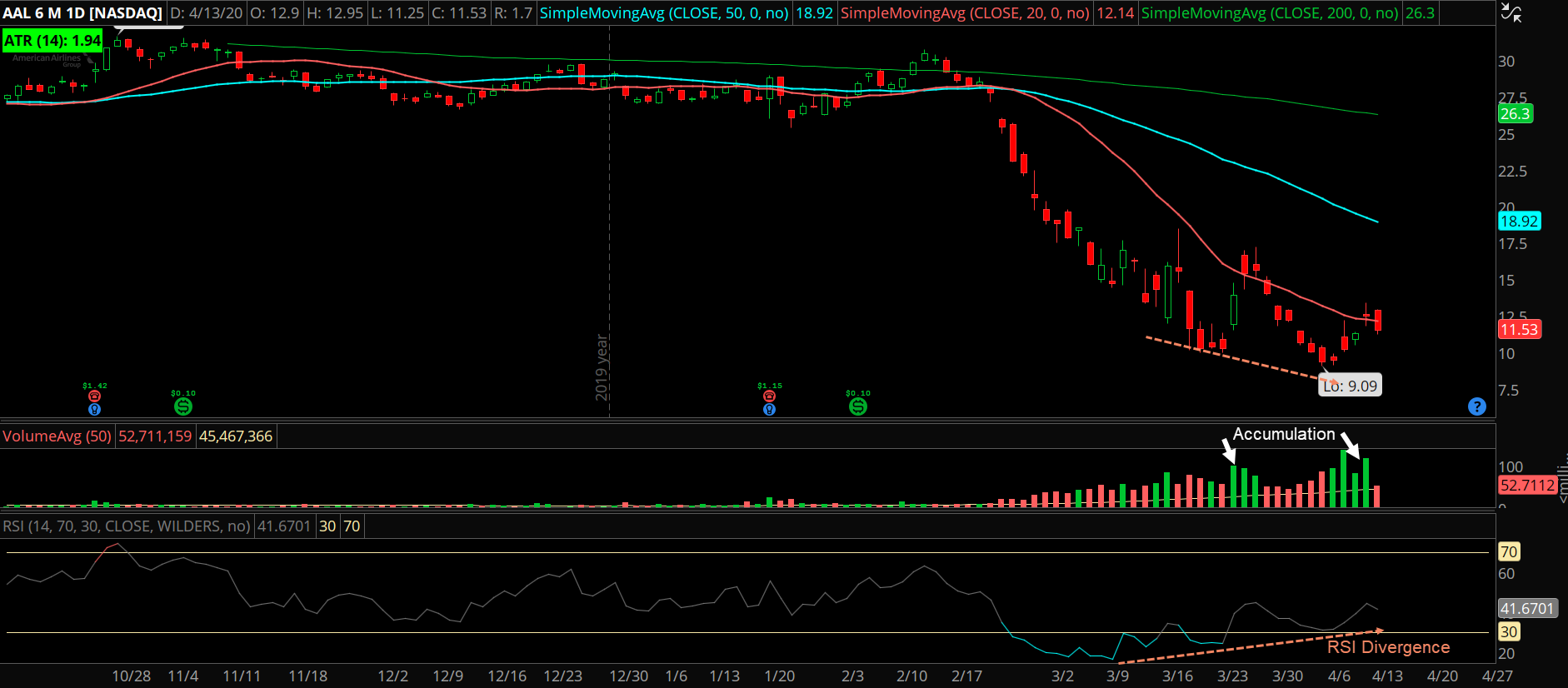Screen dimensions: 1568x688
Task: Click the L: 11.25 low value
Action: pyautogui.click(x=397, y=13)
